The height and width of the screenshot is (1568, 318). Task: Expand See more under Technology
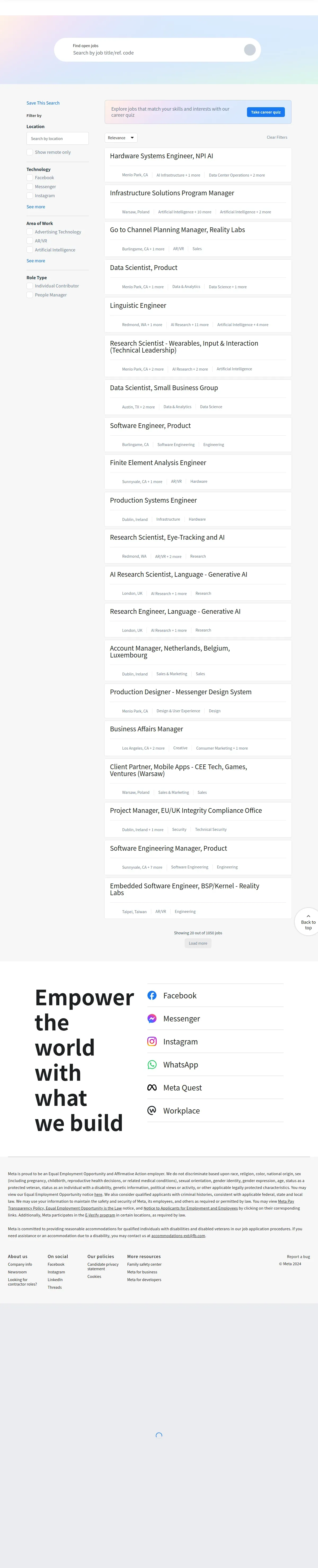point(36,207)
